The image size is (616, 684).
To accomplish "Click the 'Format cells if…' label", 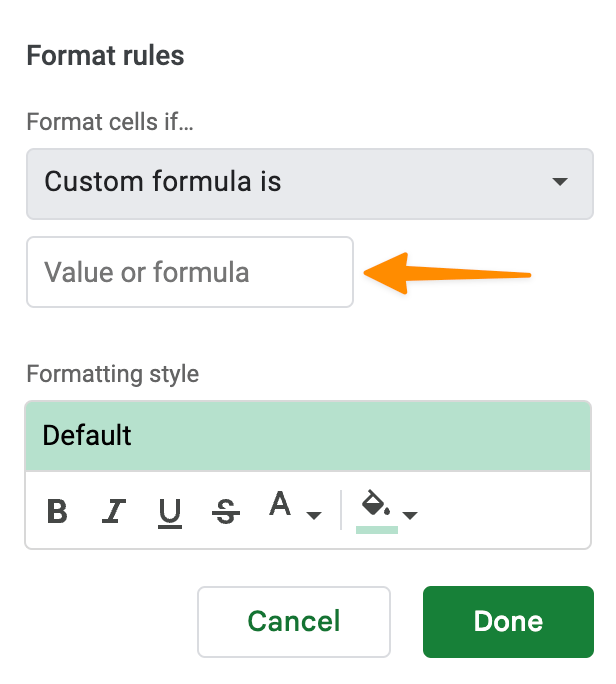I will coord(110,122).
